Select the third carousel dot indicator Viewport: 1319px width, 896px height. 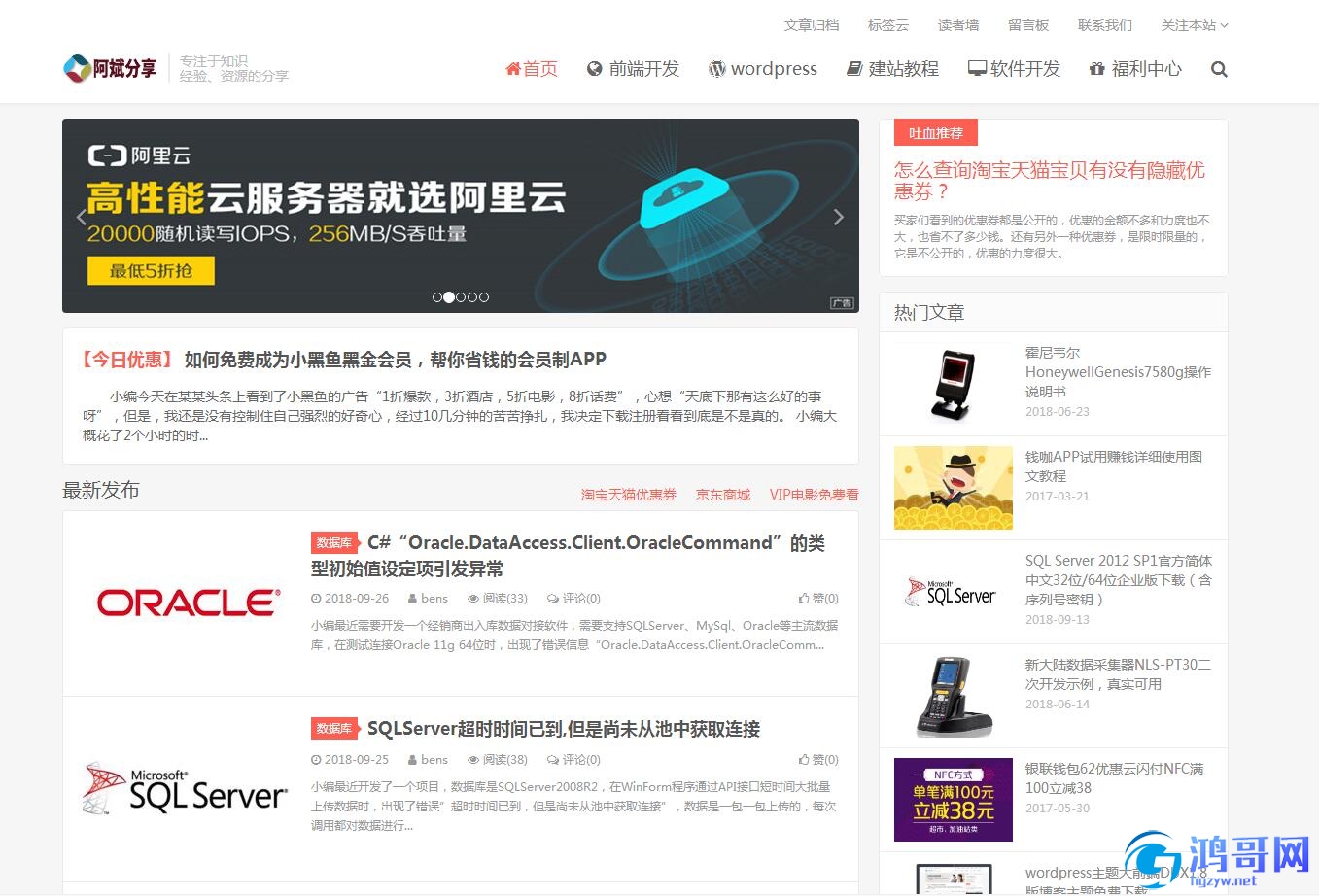coord(461,297)
